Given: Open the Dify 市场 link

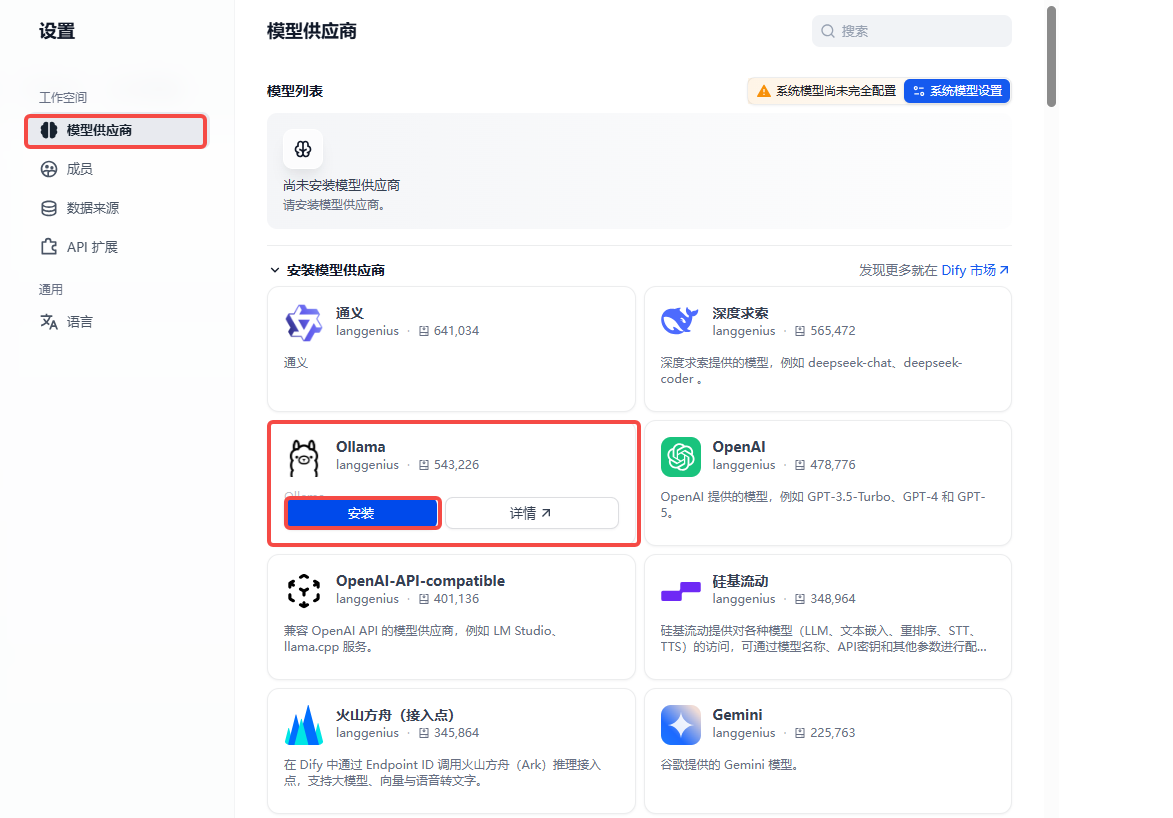Looking at the screenshot, I should tap(975, 270).
